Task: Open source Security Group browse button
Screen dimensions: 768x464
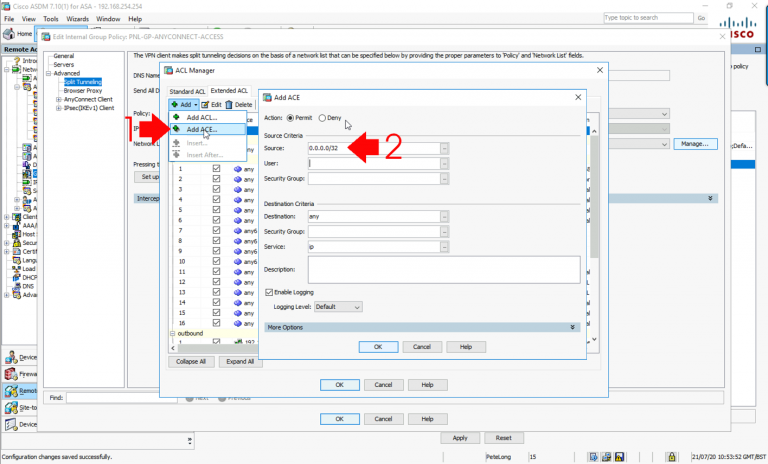Action: (x=444, y=179)
